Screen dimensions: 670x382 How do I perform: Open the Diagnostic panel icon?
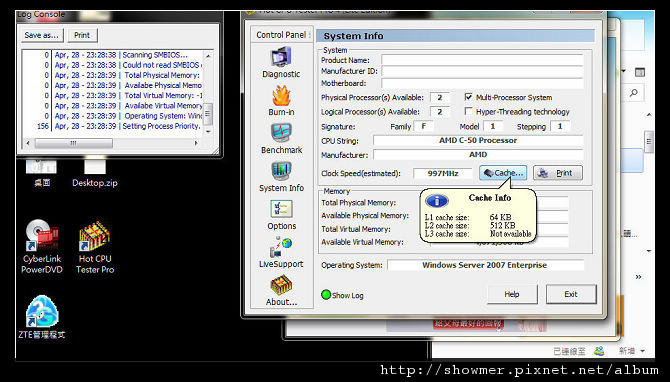pyautogui.click(x=281, y=57)
